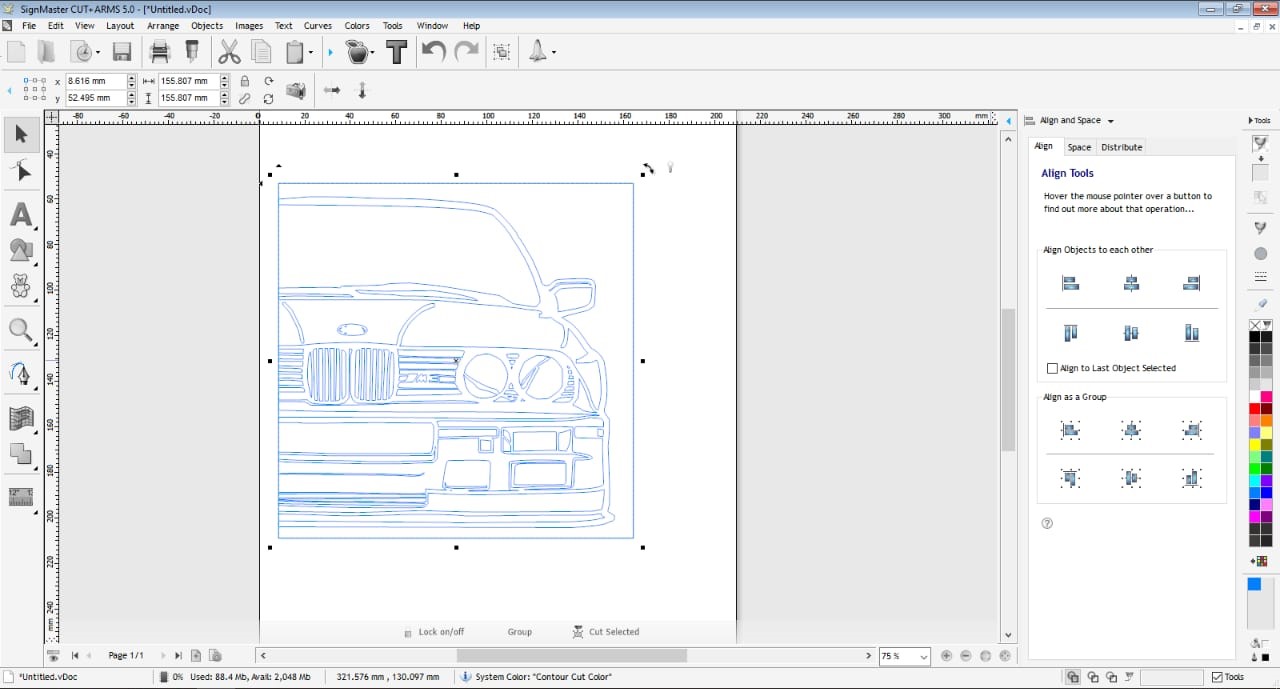Go to the next page arrow
The image size is (1280, 689).
pos(161,656)
